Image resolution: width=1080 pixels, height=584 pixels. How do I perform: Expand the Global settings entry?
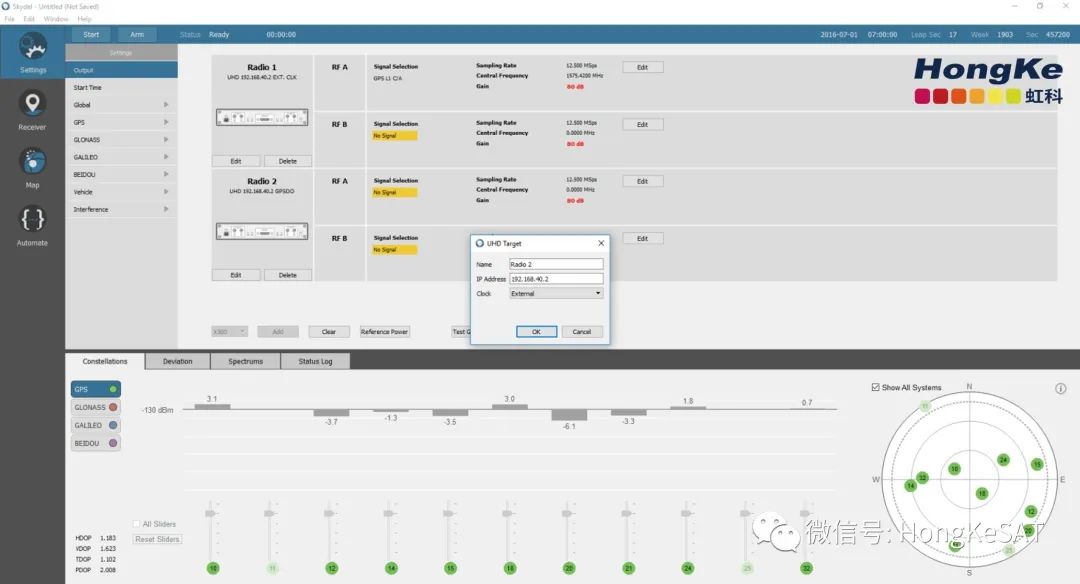click(x=121, y=105)
